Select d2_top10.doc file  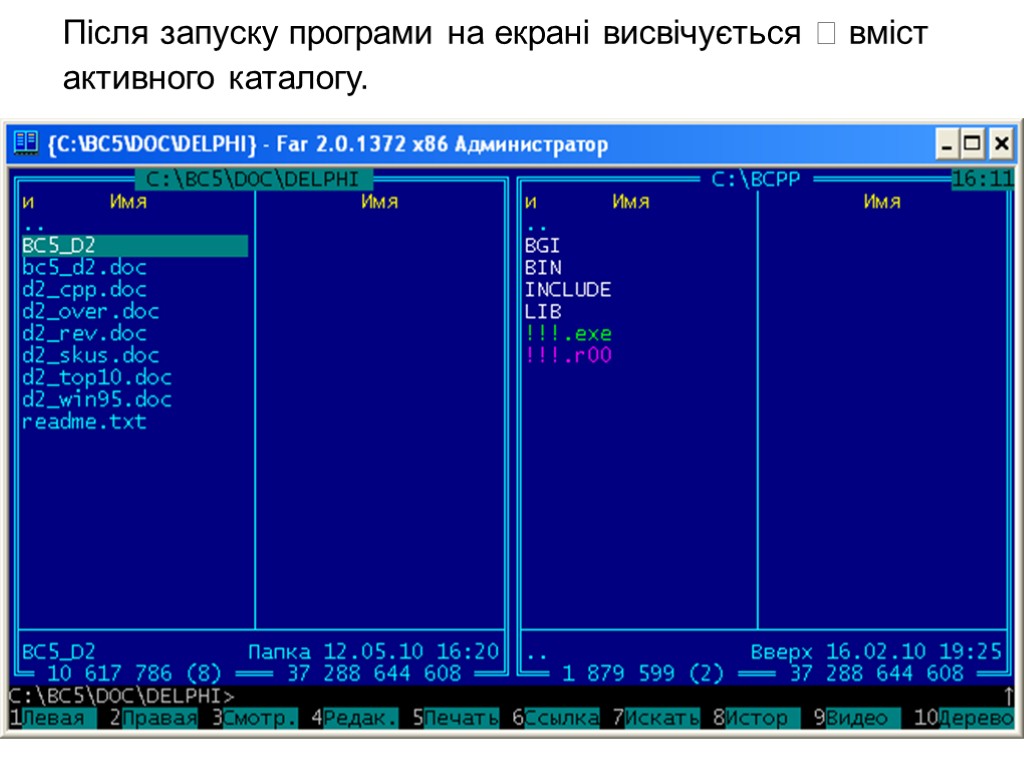pyautogui.click(x=97, y=377)
